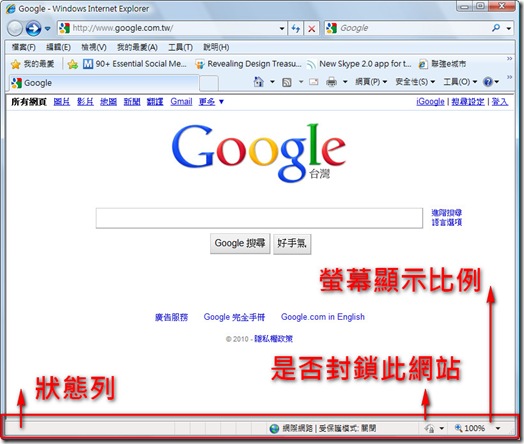Open the feeds dropdown arrow
Image resolution: width=524 pixels, height=444 pixels.
coord(301,82)
